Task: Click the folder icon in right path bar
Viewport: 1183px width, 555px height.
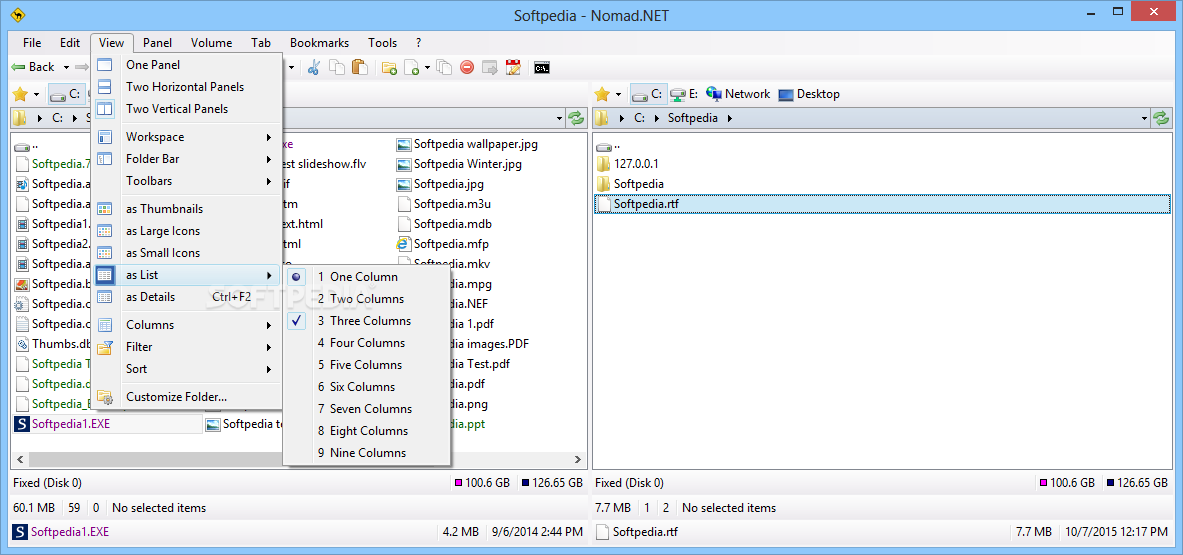Action: tap(602, 118)
